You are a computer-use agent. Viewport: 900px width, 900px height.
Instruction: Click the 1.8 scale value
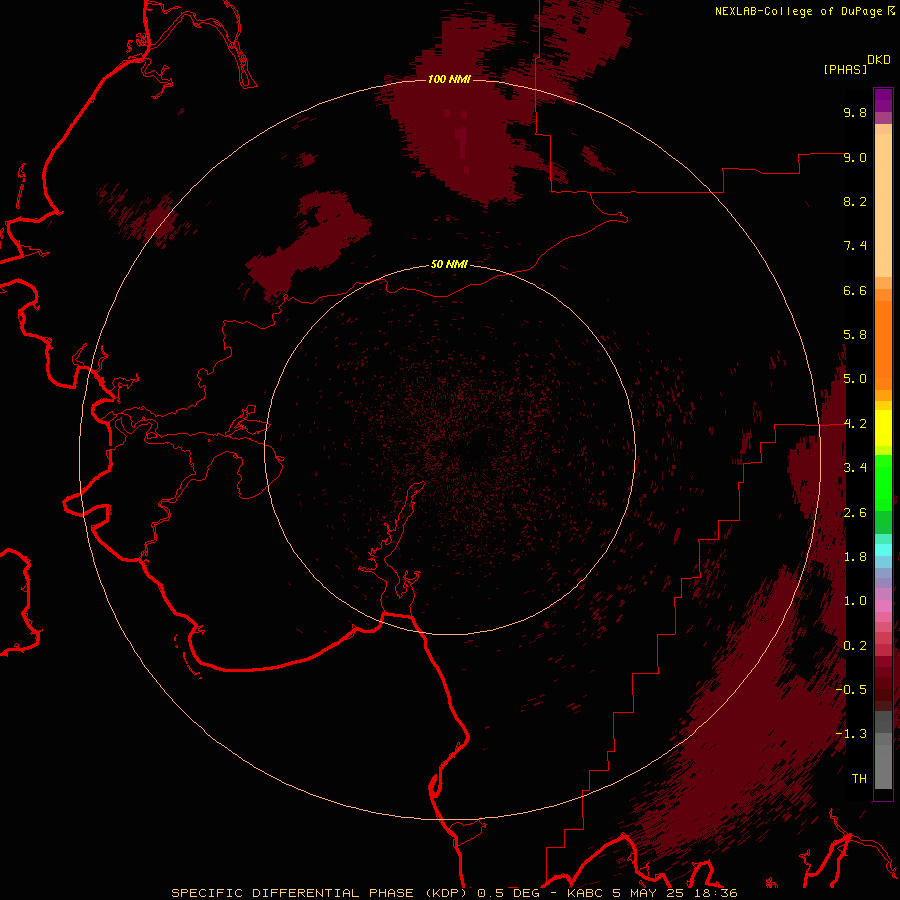click(x=855, y=557)
